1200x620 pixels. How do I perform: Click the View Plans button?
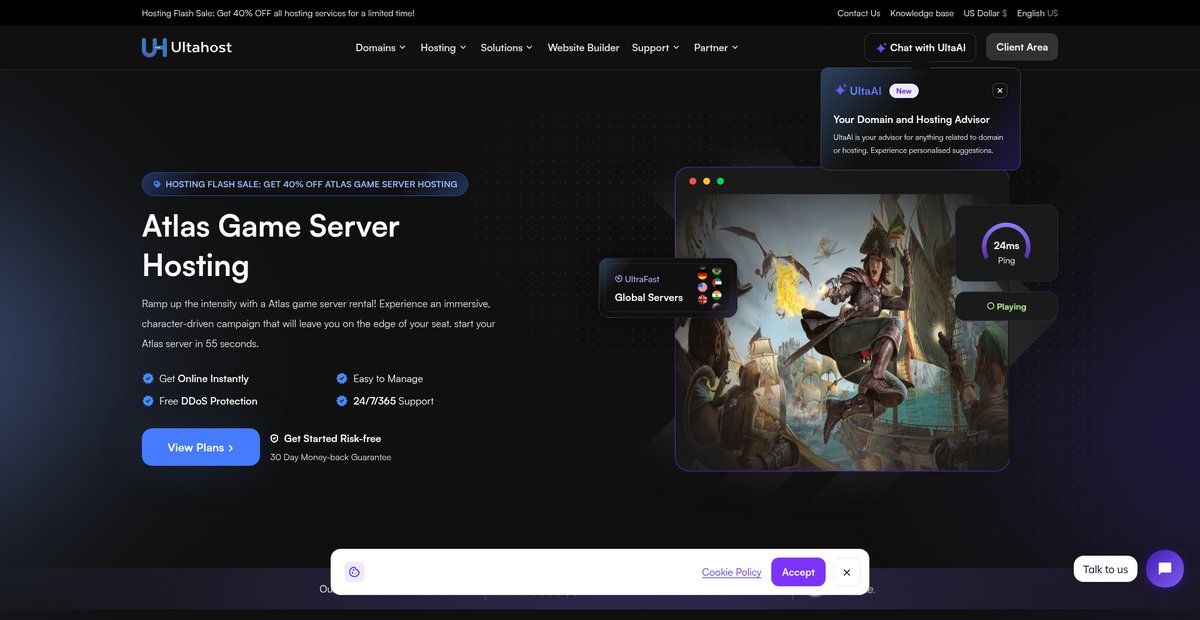tap(201, 447)
